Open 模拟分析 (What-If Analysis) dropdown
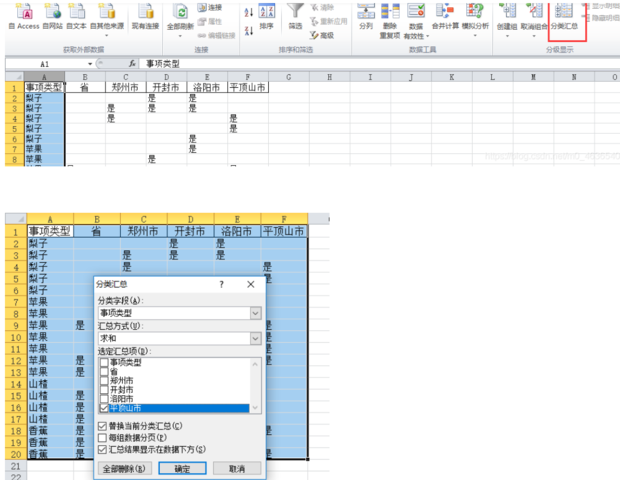 click(475, 21)
